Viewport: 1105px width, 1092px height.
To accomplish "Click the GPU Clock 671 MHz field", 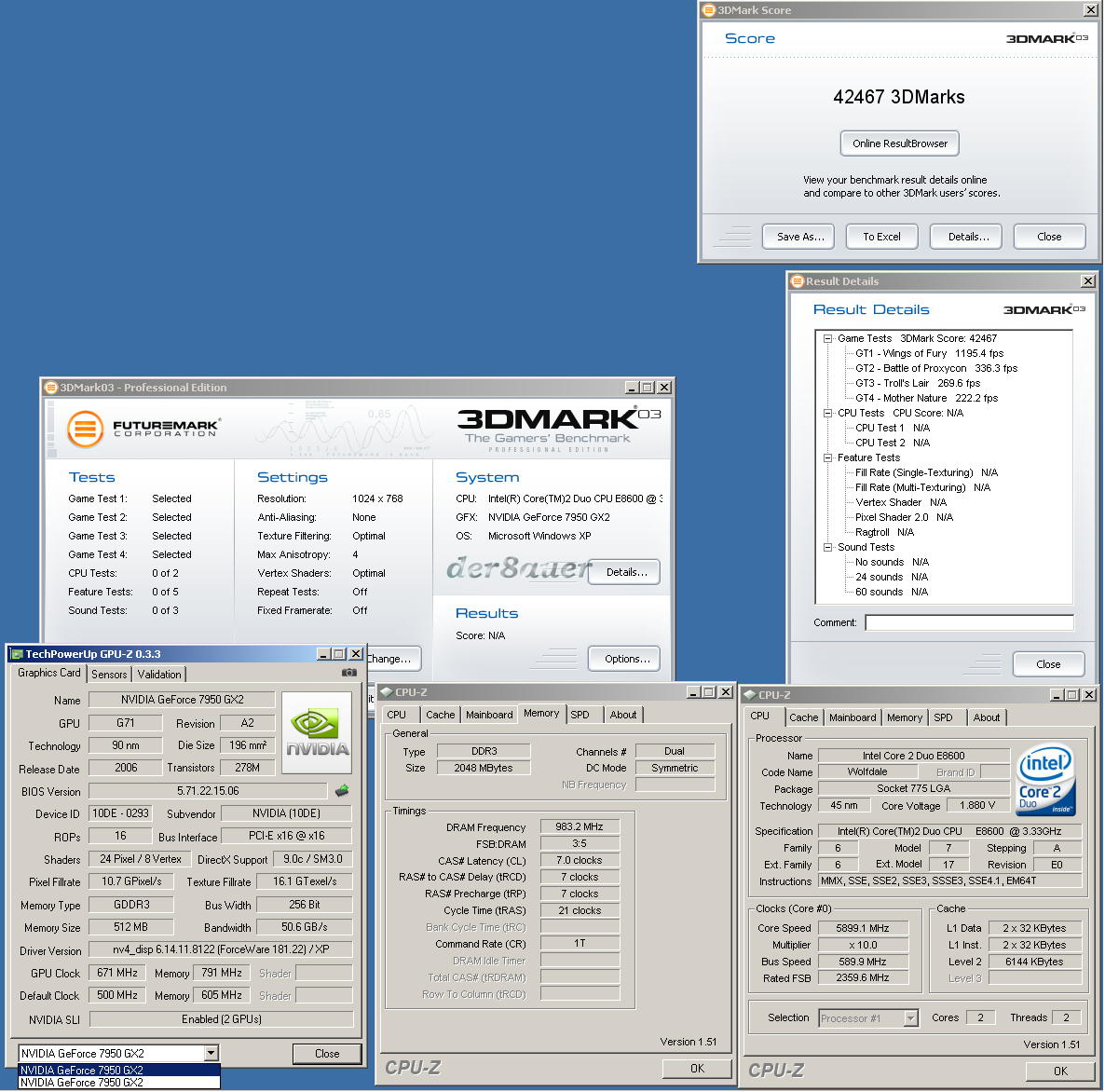I will pyautogui.click(x=117, y=973).
